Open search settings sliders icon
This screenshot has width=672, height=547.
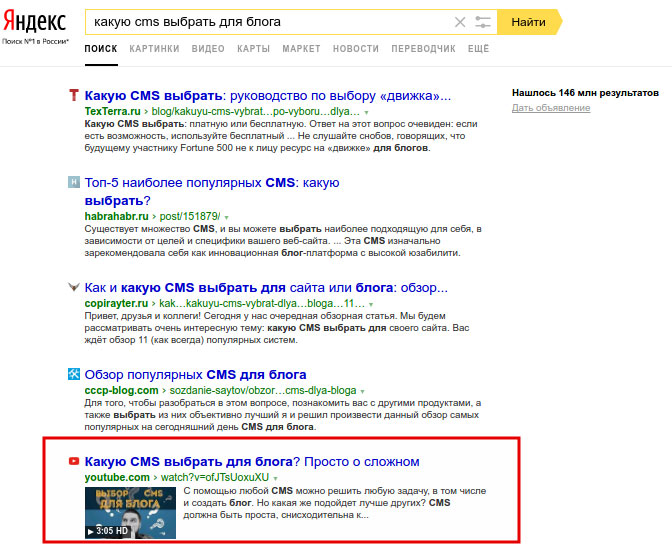[x=484, y=21]
